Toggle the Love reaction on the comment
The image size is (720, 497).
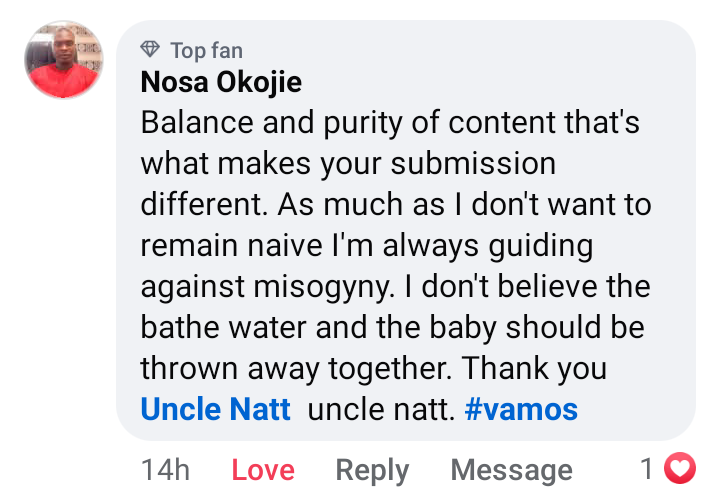[264, 469]
